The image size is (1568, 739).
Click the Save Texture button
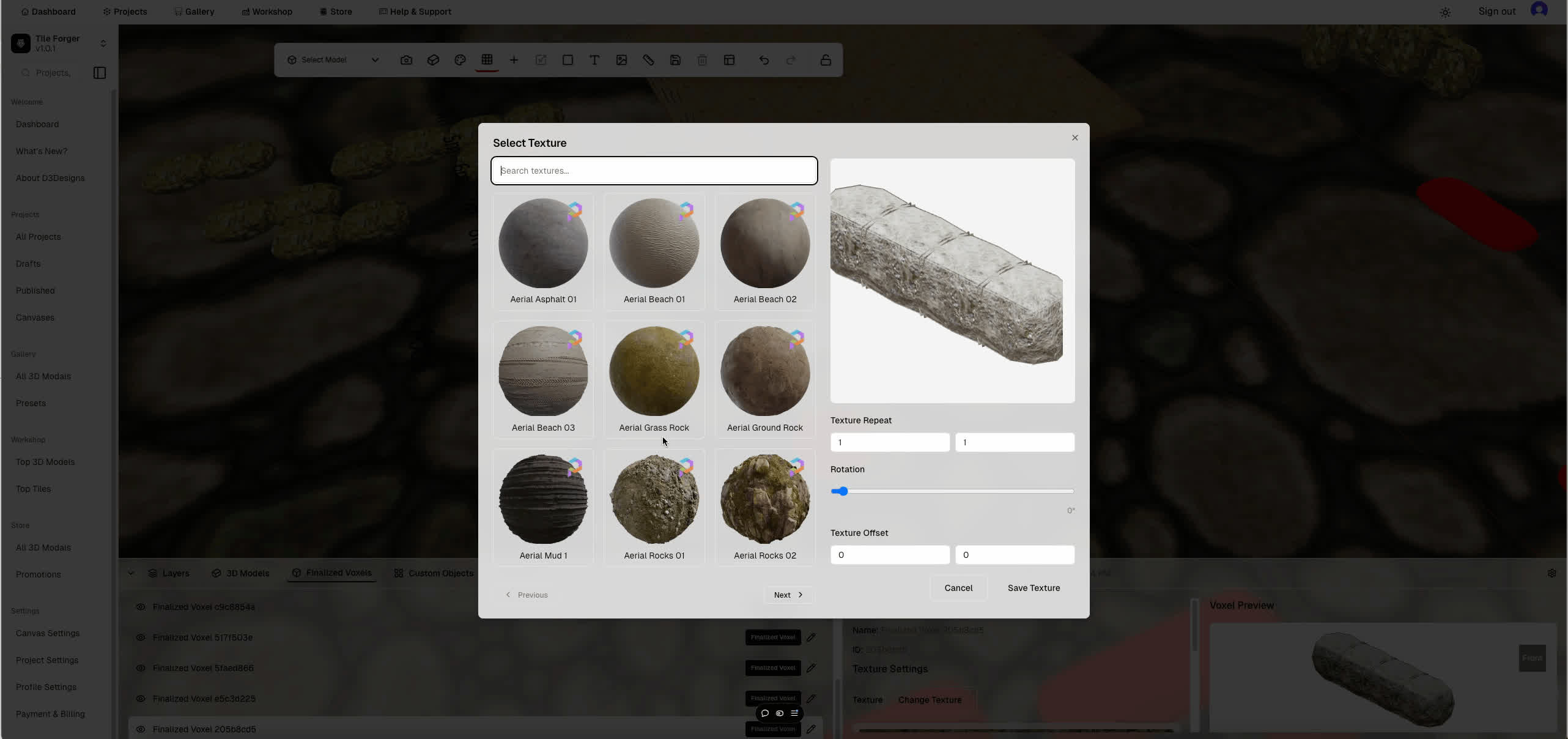[1034, 588]
